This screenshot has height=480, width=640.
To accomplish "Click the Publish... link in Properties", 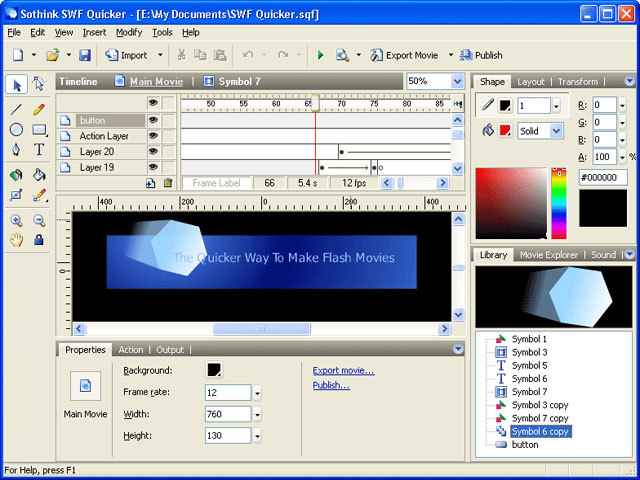I will [331, 385].
